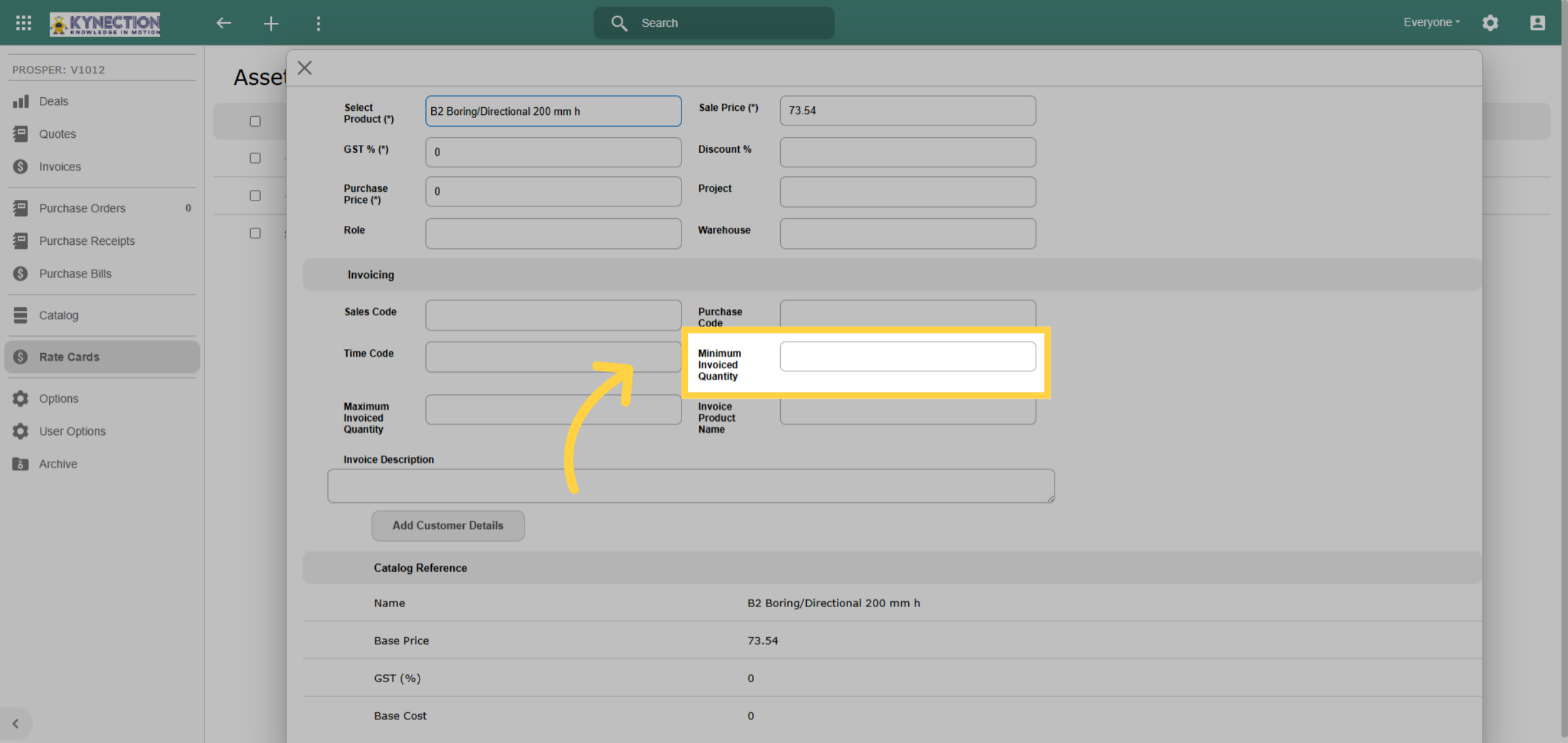Collapse the sidebar with chevron button
The image size is (1568, 743).
pyautogui.click(x=16, y=723)
